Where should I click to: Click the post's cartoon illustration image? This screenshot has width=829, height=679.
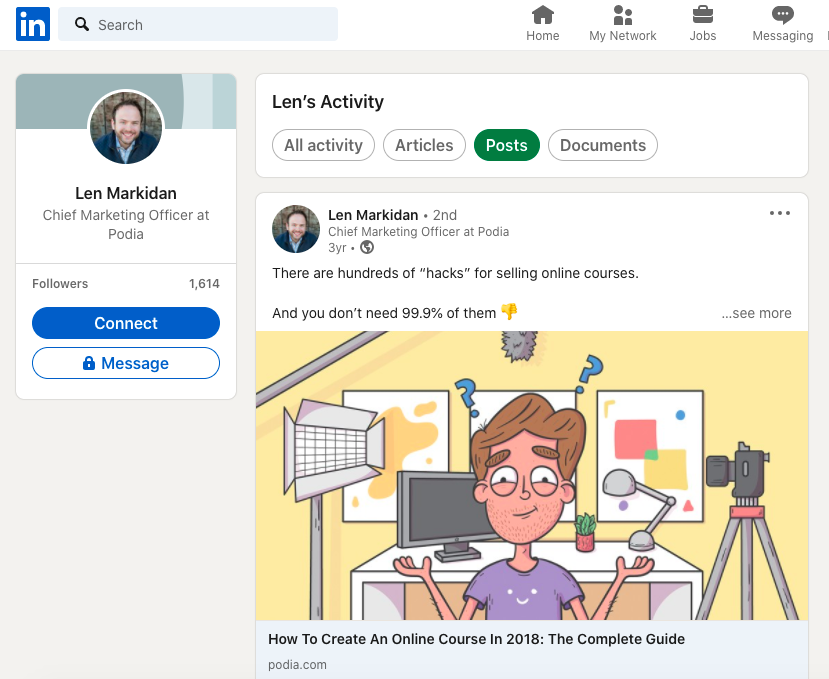tap(531, 475)
